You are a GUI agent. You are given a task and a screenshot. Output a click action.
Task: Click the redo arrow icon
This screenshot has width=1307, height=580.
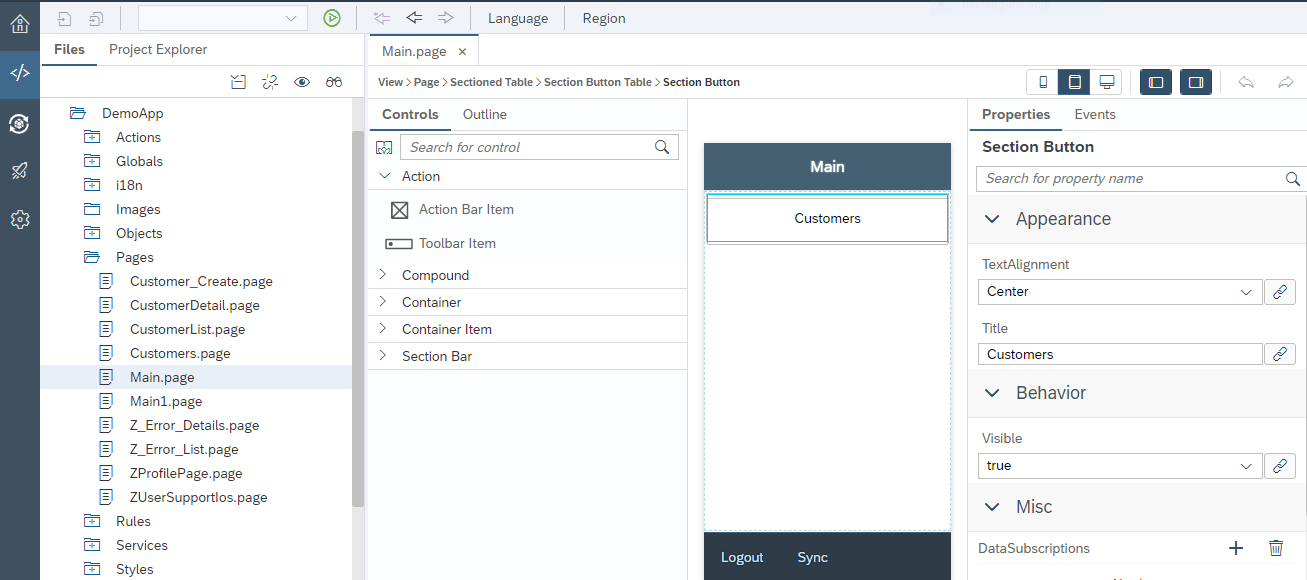coord(1287,82)
